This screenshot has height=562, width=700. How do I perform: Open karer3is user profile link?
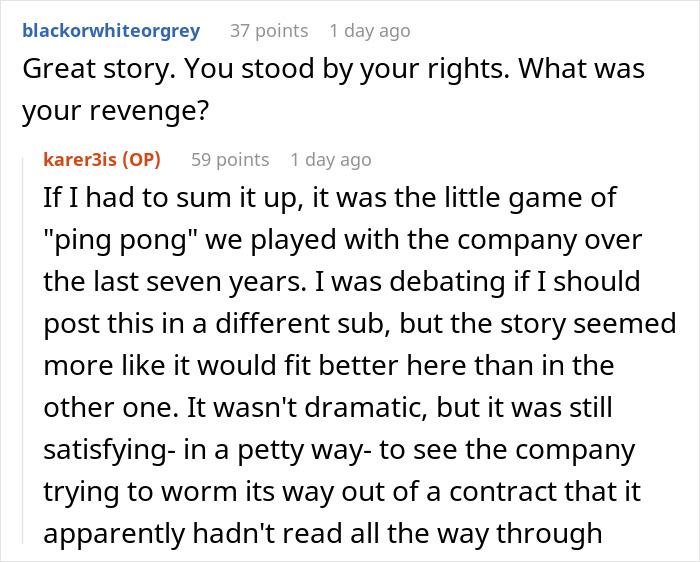point(84,159)
